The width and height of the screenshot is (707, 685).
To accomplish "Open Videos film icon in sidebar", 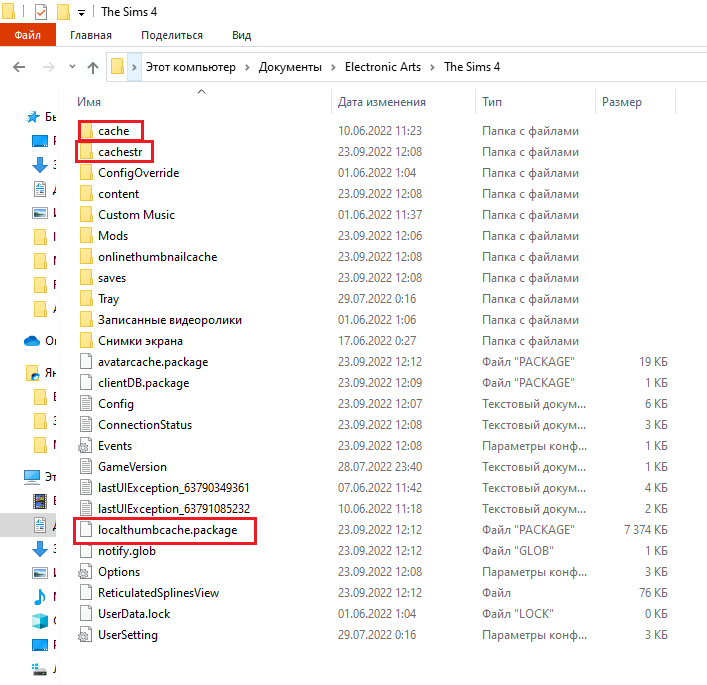I will [x=40, y=501].
